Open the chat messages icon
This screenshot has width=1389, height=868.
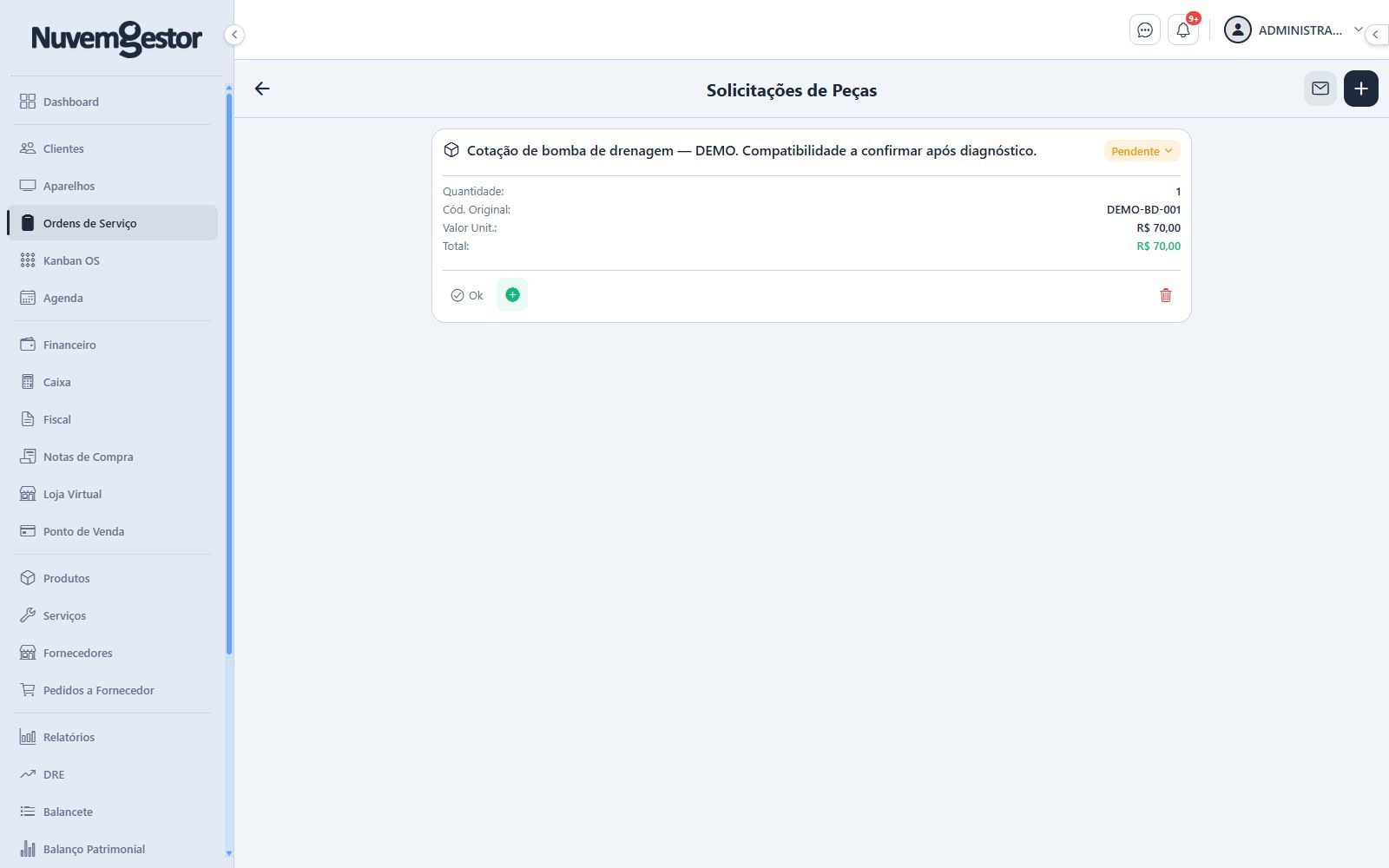1145,30
